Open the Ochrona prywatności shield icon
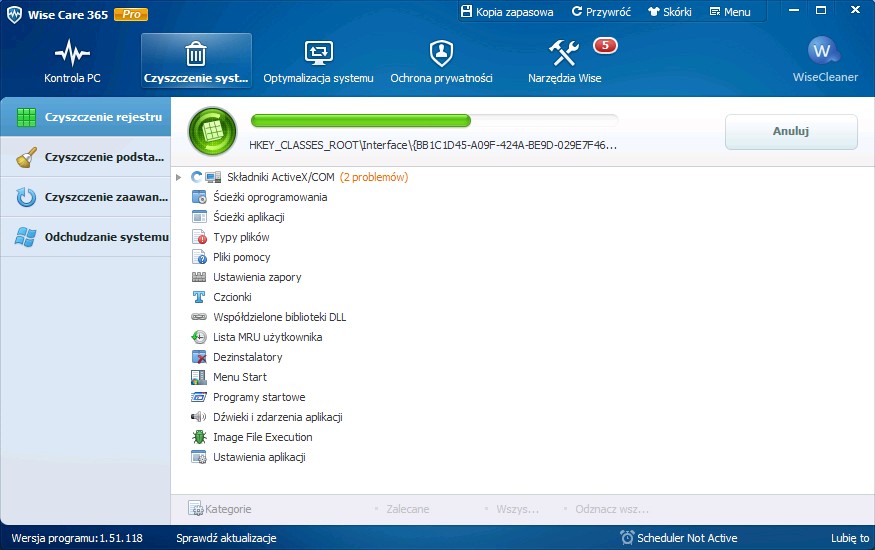Screen dimensions: 875x550 click(441, 54)
